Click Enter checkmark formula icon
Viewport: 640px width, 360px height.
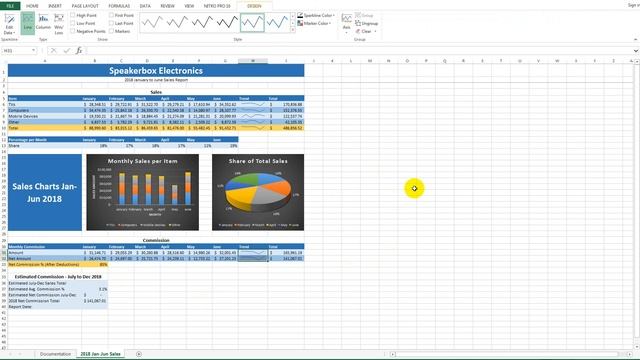coord(66,51)
